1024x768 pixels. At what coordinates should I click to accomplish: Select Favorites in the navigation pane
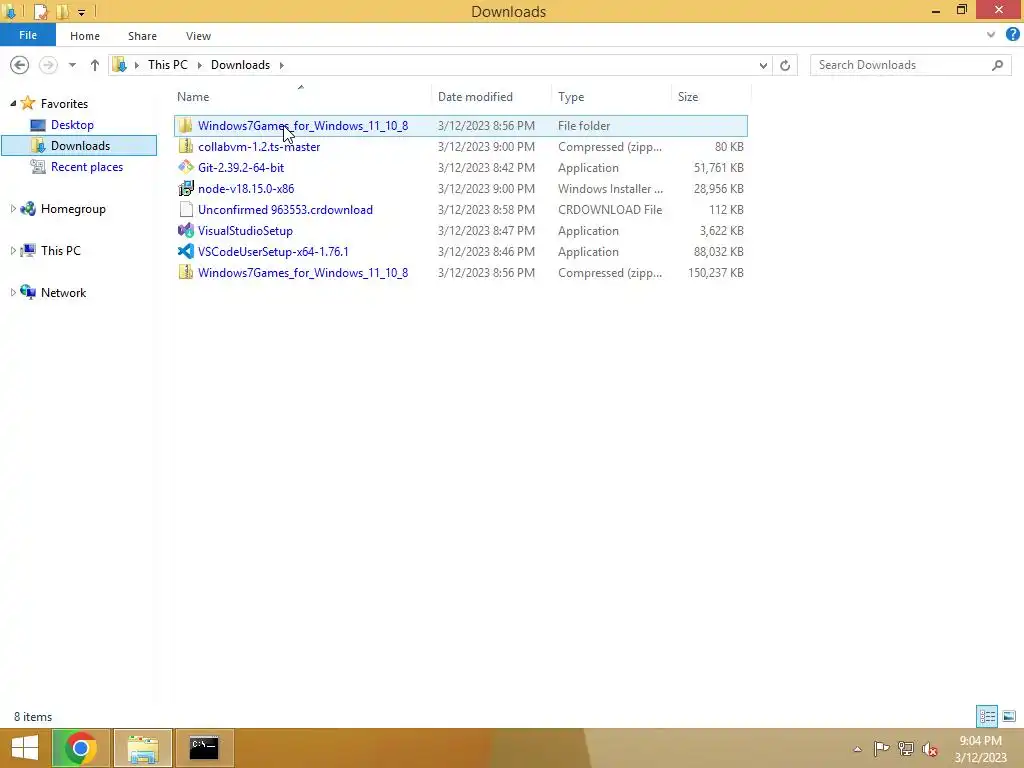[x=64, y=103]
